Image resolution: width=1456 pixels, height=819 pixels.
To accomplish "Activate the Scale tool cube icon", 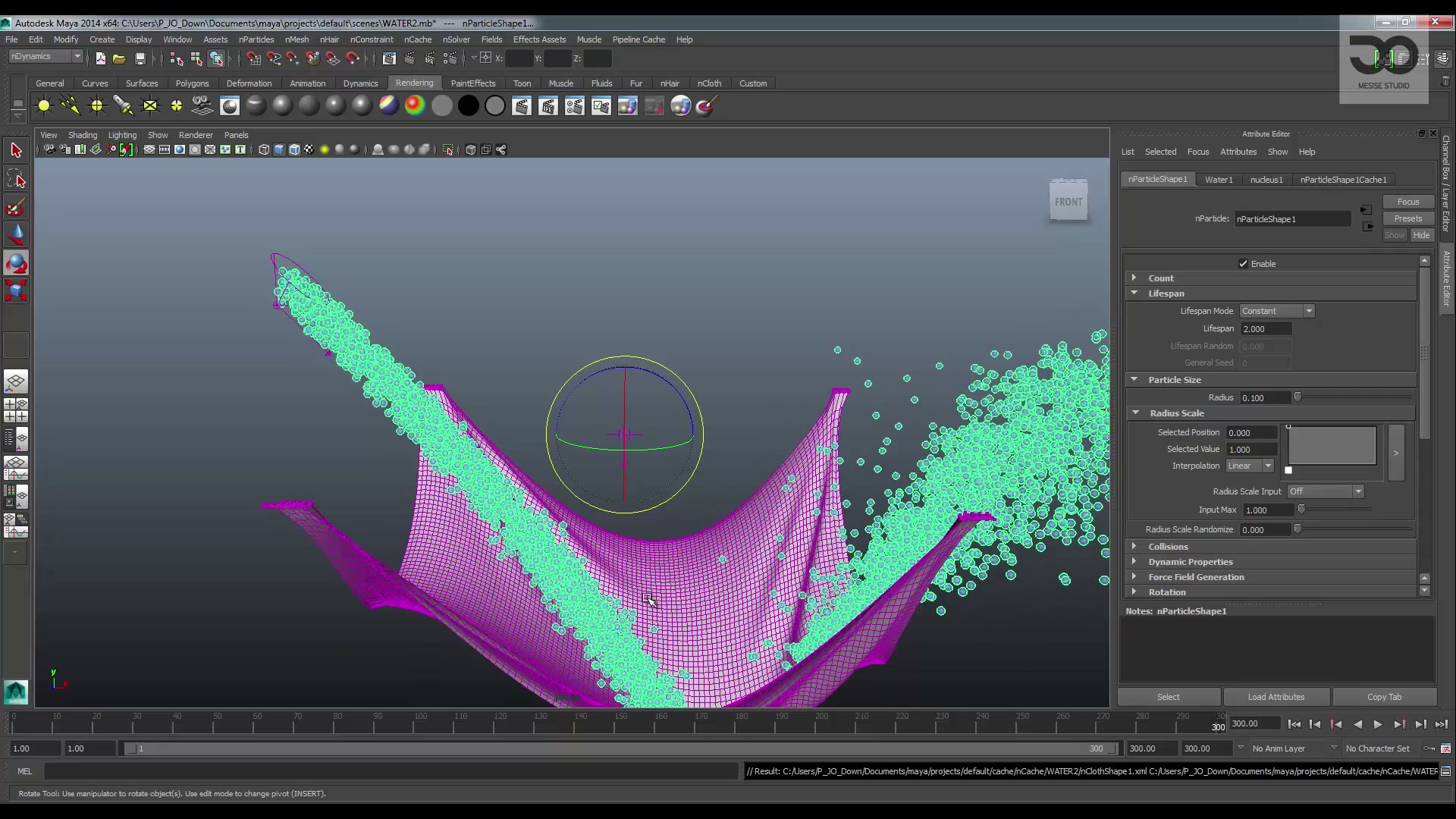I will (x=16, y=291).
